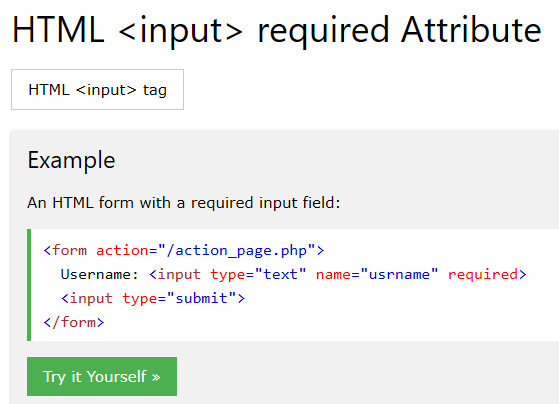
Task: Click the 'Username:' label in the code
Action: coord(99,275)
